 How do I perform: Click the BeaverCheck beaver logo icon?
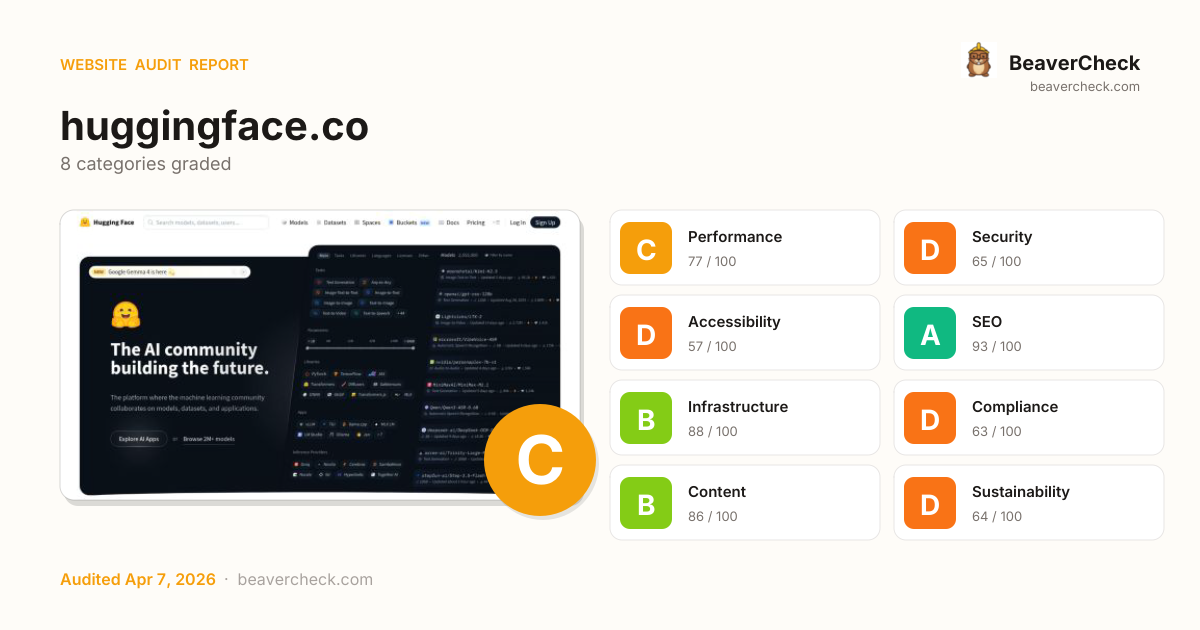pos(979,61)
